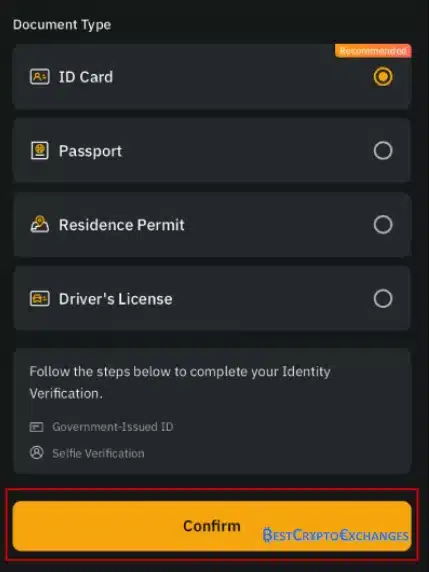Click the BestCryptoExchanges watermark

(x=336, y=535)
